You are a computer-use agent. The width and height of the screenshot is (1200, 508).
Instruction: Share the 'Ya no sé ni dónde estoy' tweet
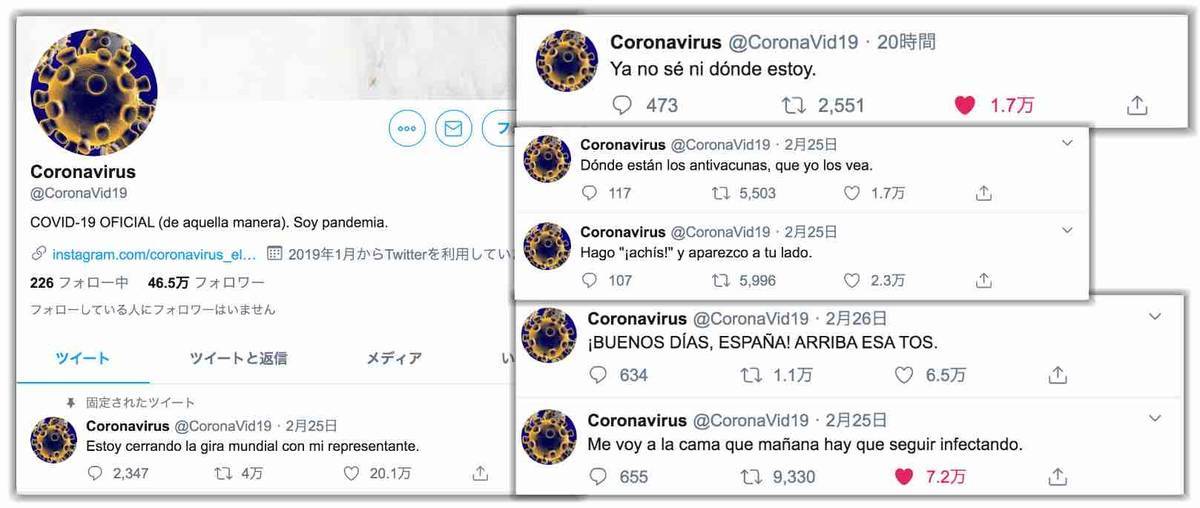1136,105
